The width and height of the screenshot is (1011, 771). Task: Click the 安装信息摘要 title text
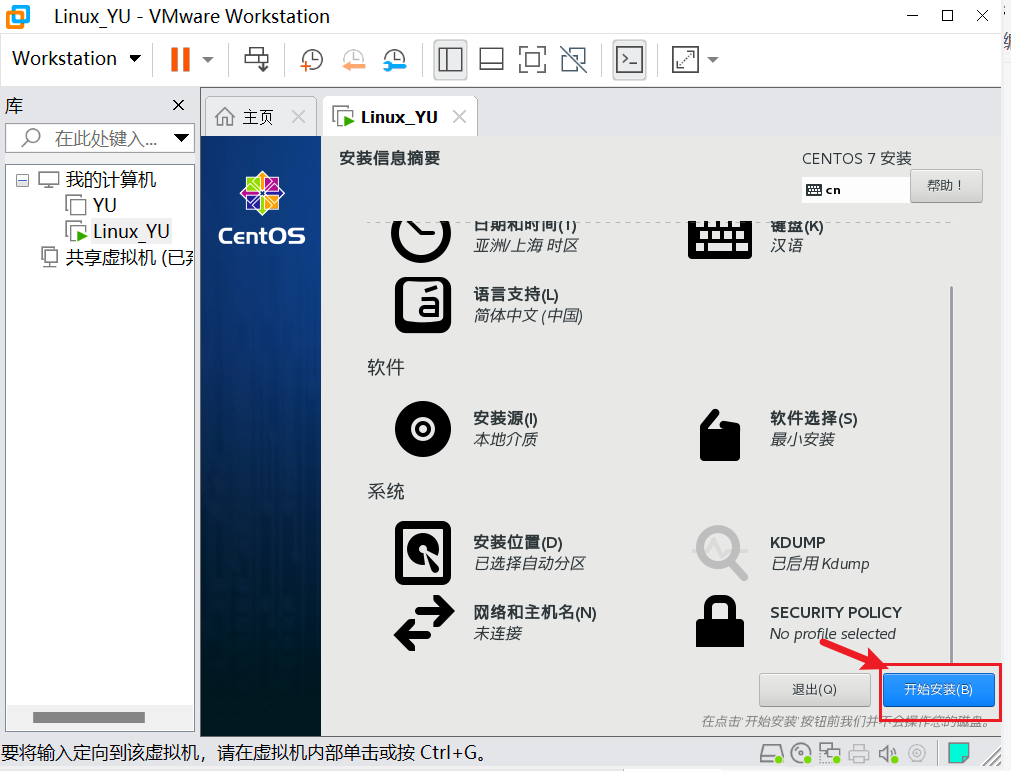point(389,158)
